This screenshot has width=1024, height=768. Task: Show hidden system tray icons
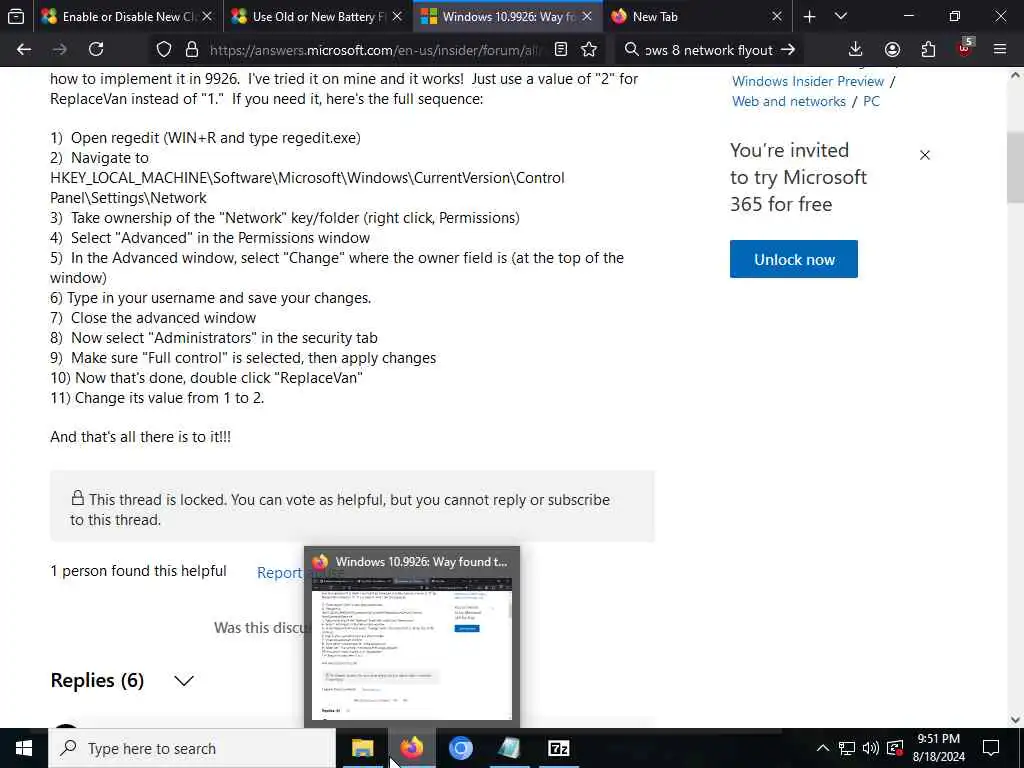click(x=823, y=748)
